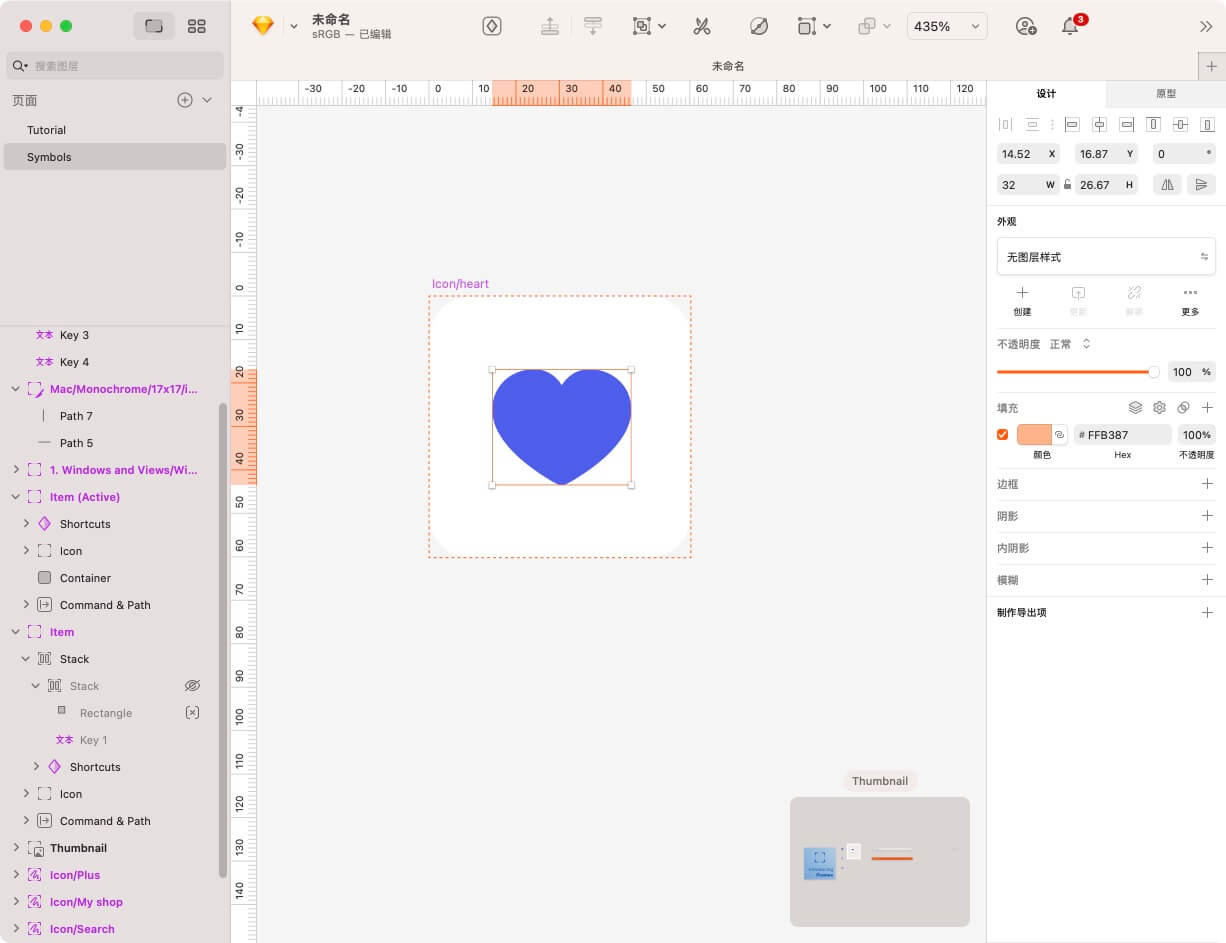This screenshot has width=1226, height=943.
Task: Select the Tutorial page
Action: 47,130
